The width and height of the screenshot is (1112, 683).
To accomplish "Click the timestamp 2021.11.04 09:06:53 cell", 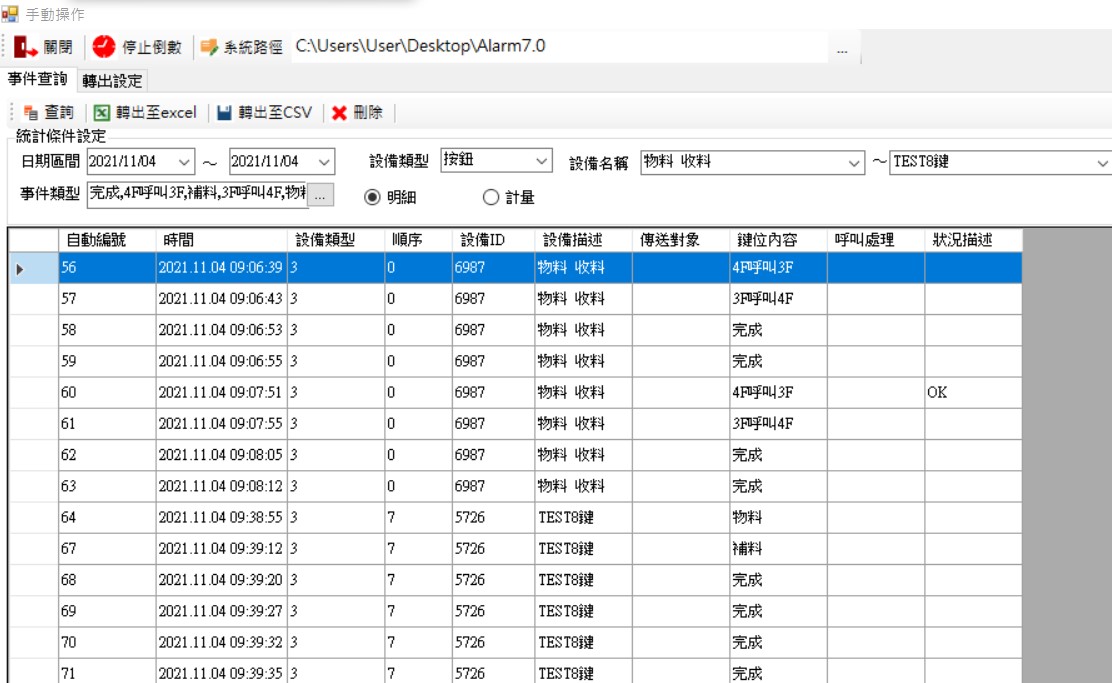I will tap(222, 331).
